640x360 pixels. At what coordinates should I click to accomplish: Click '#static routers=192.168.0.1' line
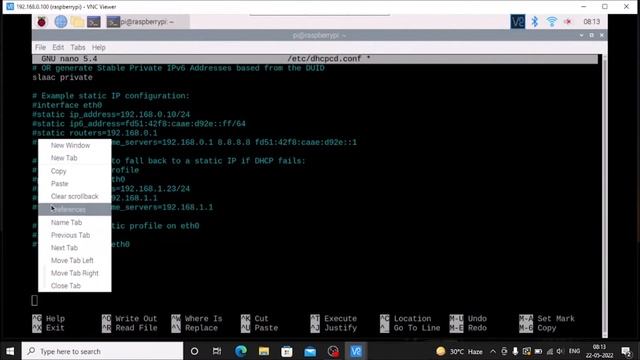(x=95, y=133)
